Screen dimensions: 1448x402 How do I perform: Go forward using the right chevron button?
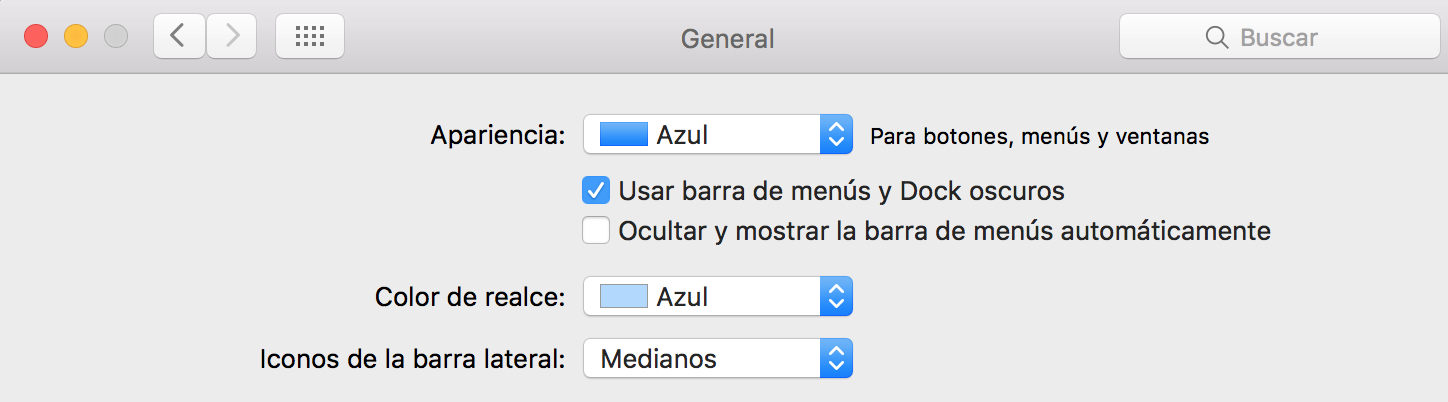pos(232,37)
